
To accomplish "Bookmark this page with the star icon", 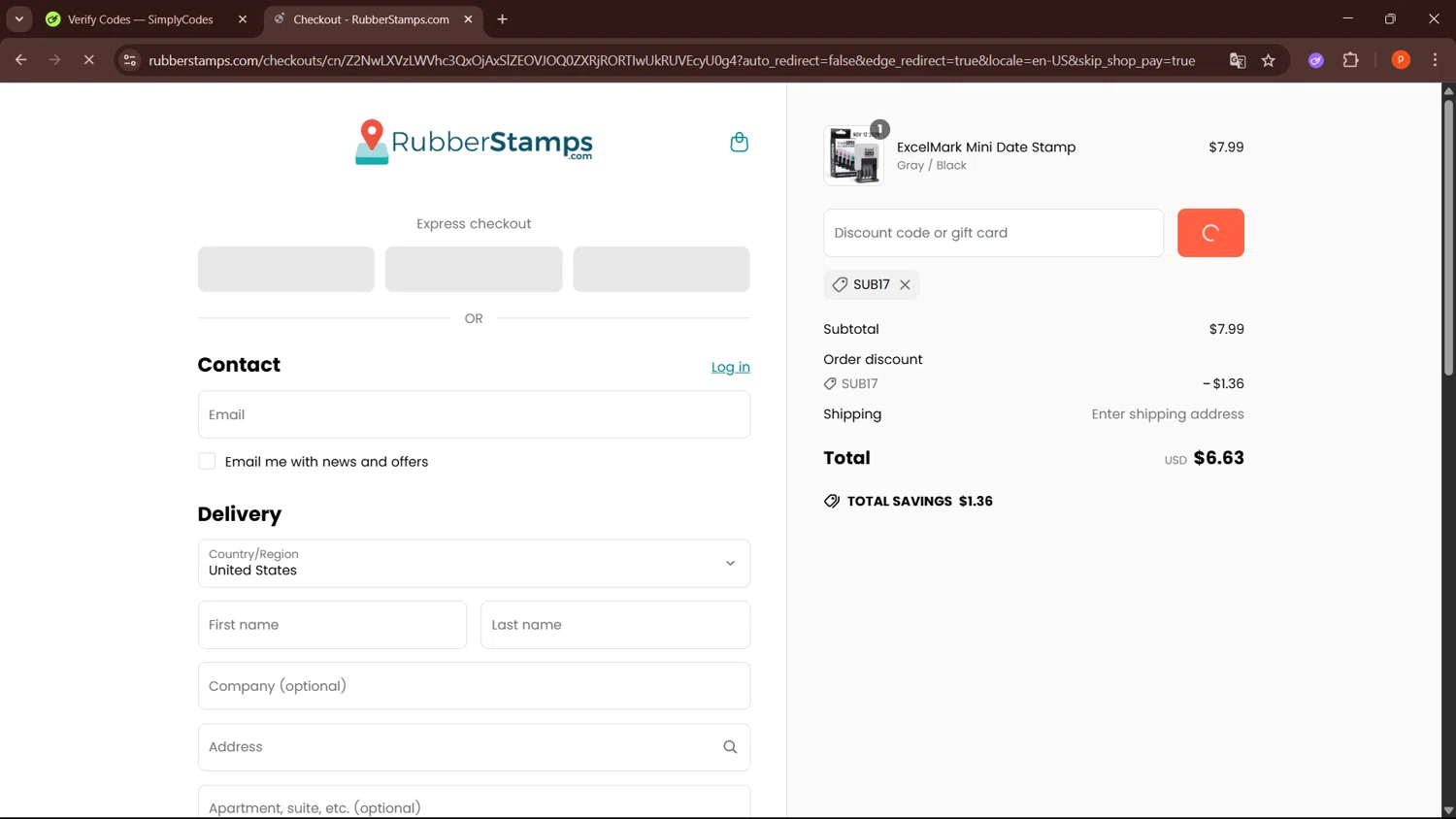I will click(x=1268, y=60).
